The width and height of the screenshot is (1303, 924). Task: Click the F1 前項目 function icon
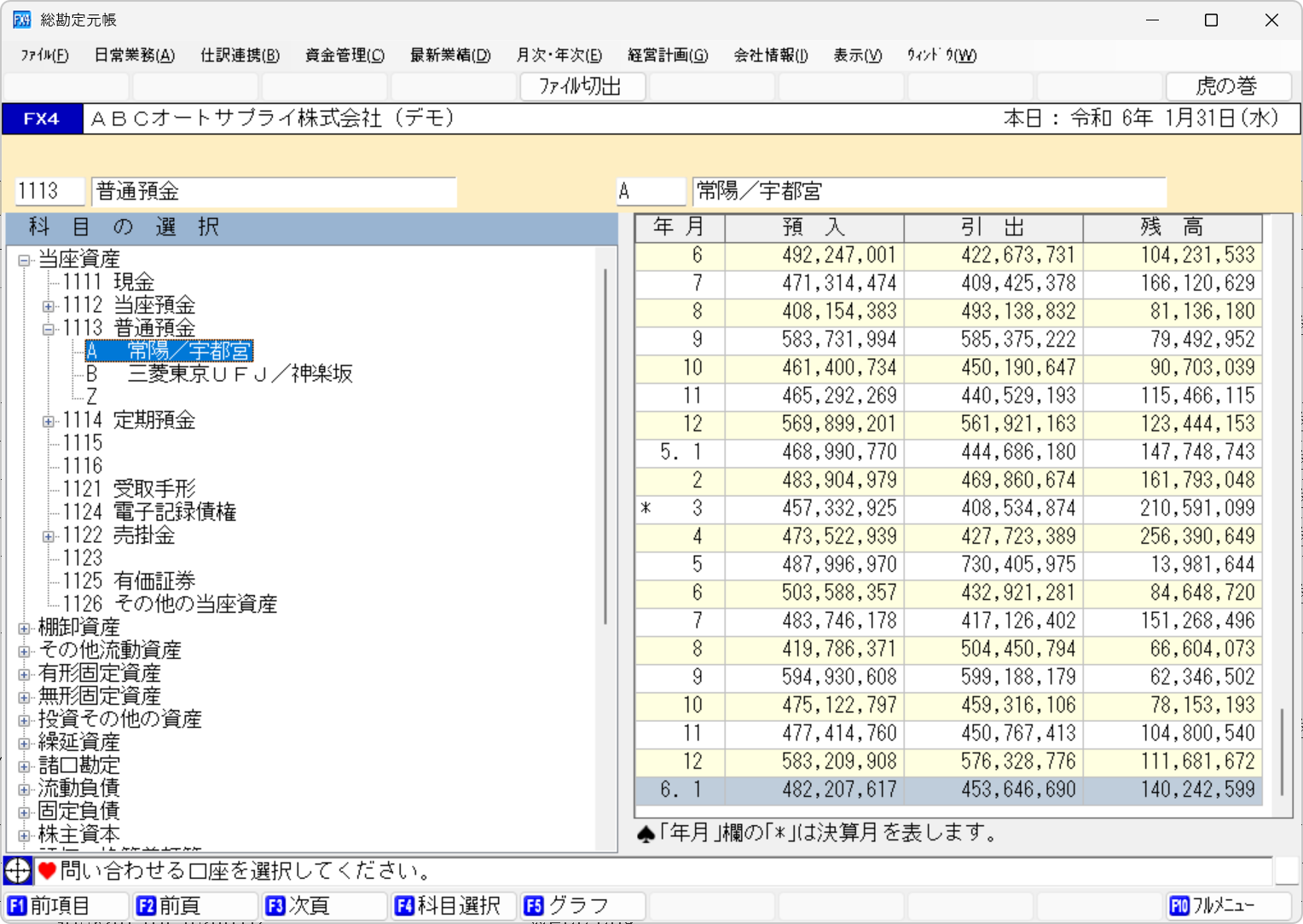pos(64,905)
